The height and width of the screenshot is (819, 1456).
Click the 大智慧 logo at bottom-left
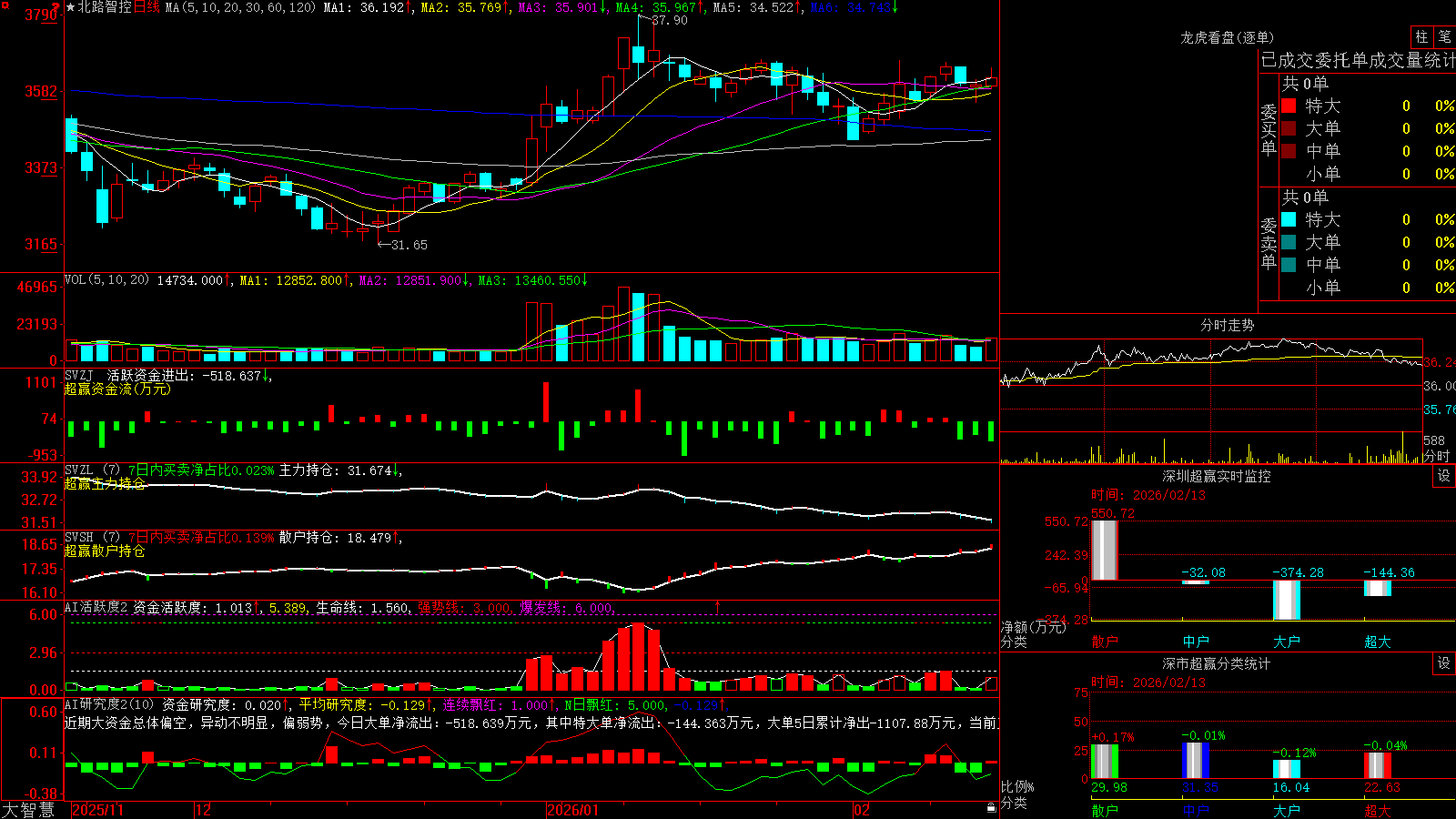[x=28, y=810]
